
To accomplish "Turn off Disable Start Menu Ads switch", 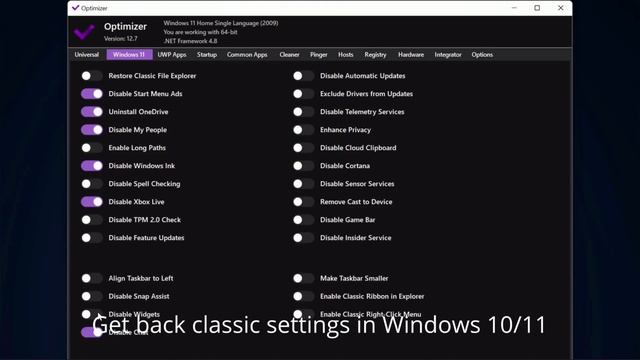I will point(92,94).
